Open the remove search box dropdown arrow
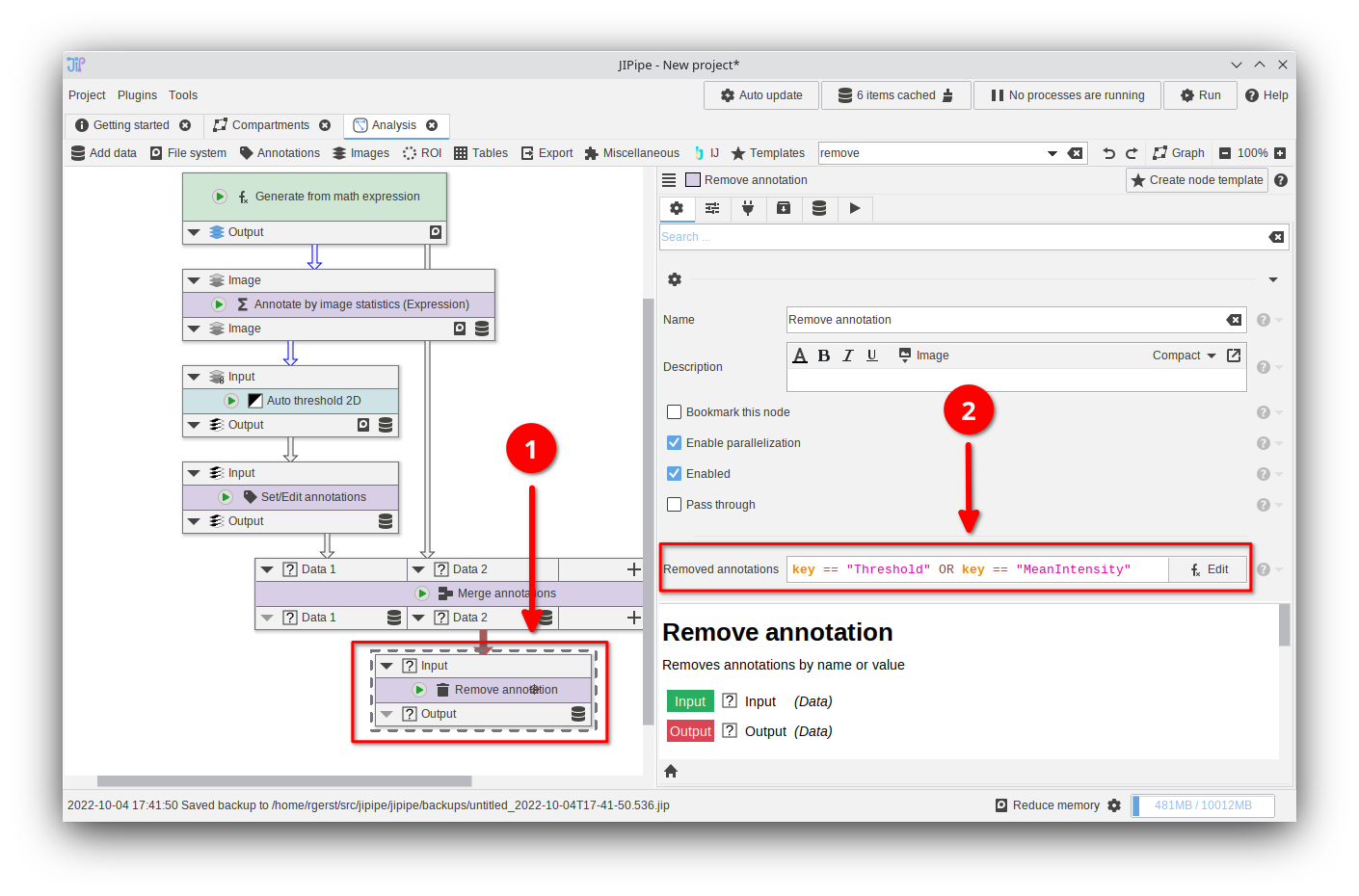 (x=1053, y=153)
